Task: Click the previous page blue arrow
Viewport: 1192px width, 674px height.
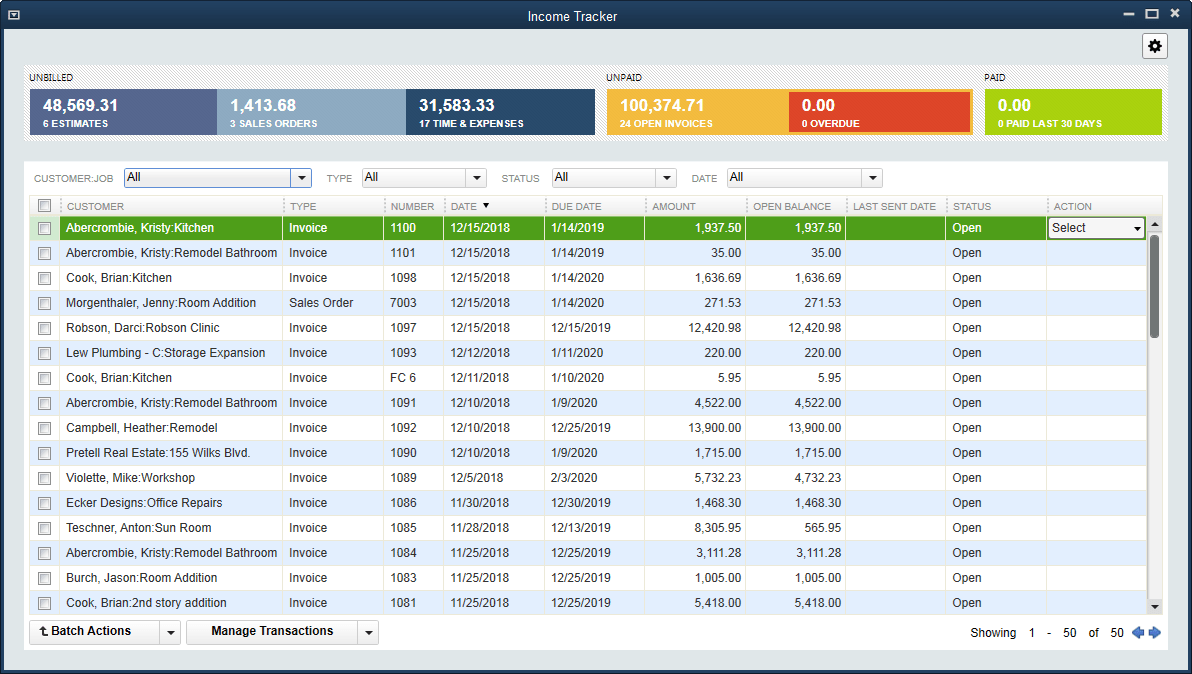Action: coord(1138,632)
